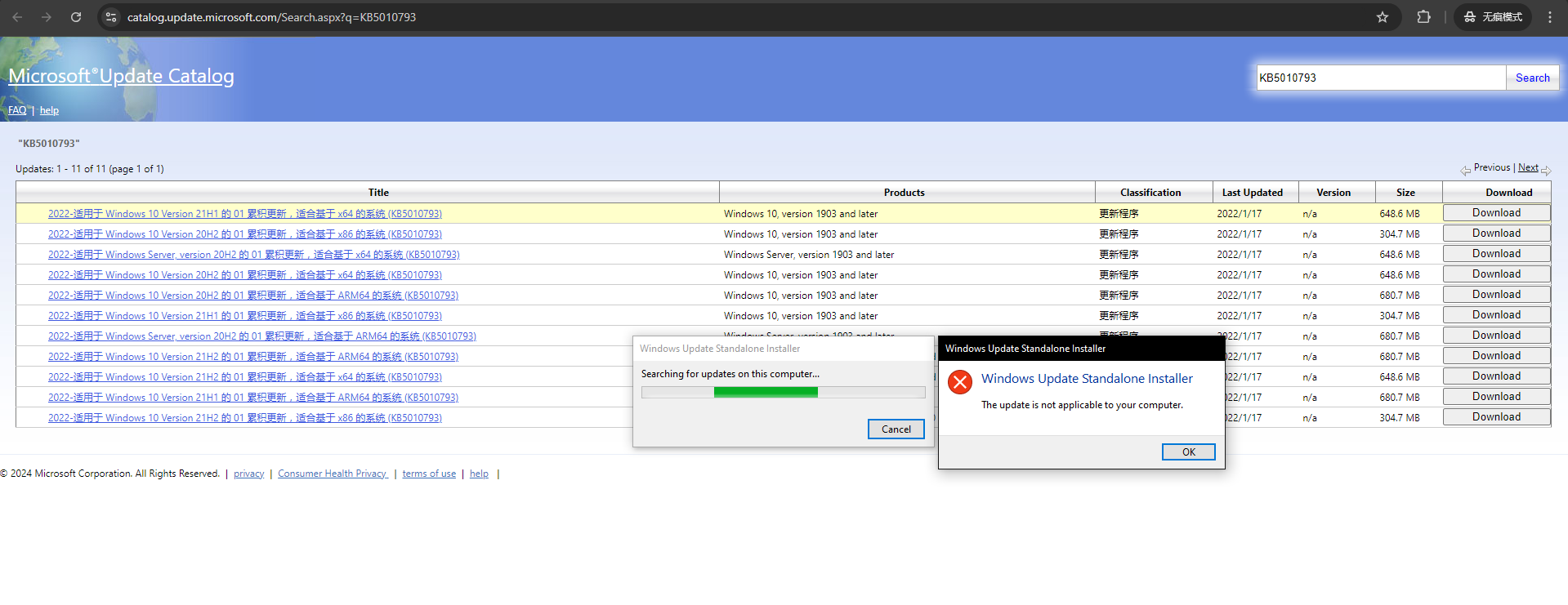Download the 21H2 x64 update
This screenshot has width=1568, height=605.
click(x=1496, y=376)
